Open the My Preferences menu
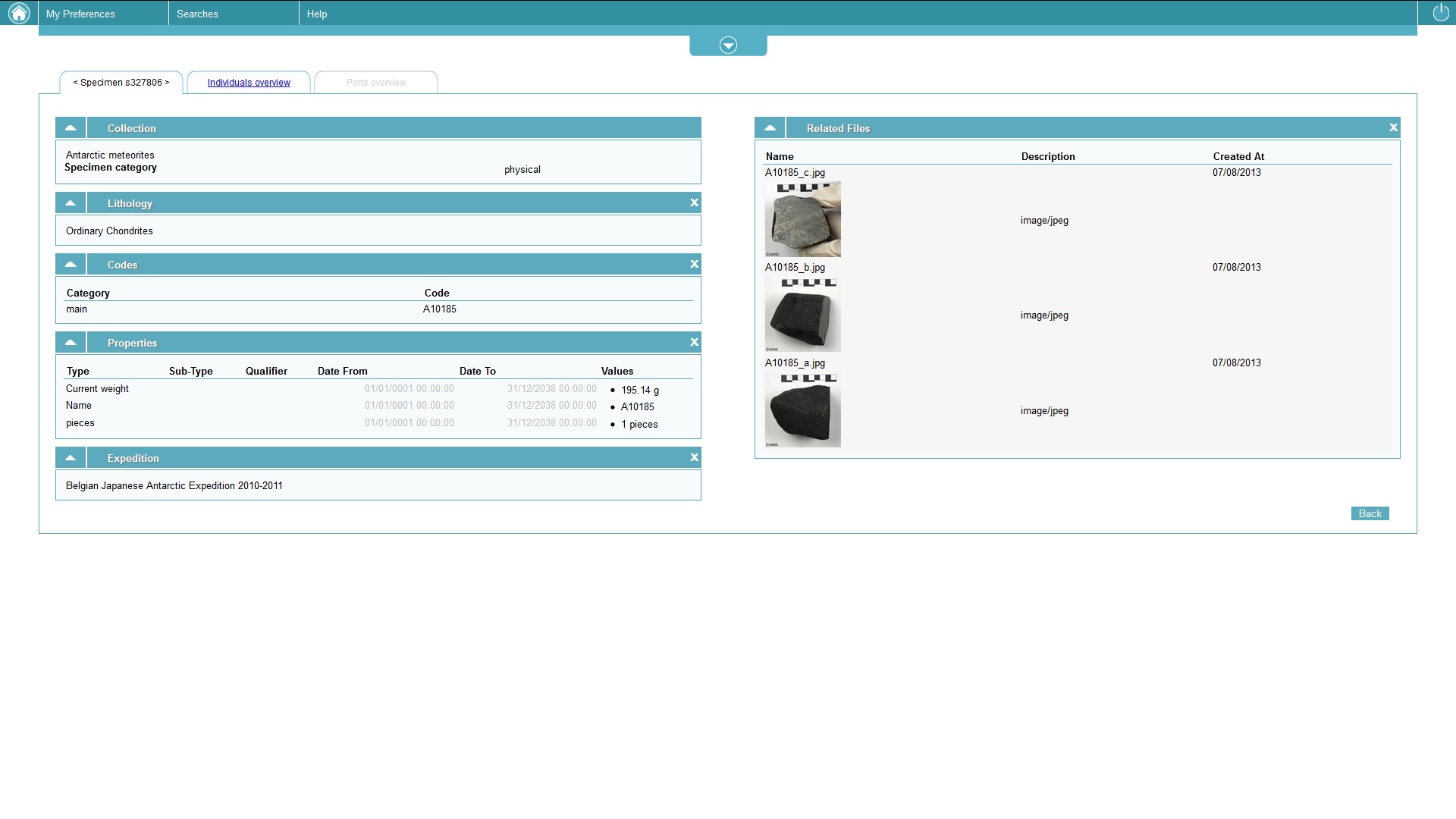Image resolution: width=1456 pixels, height=819 pixels. (80, 14)
